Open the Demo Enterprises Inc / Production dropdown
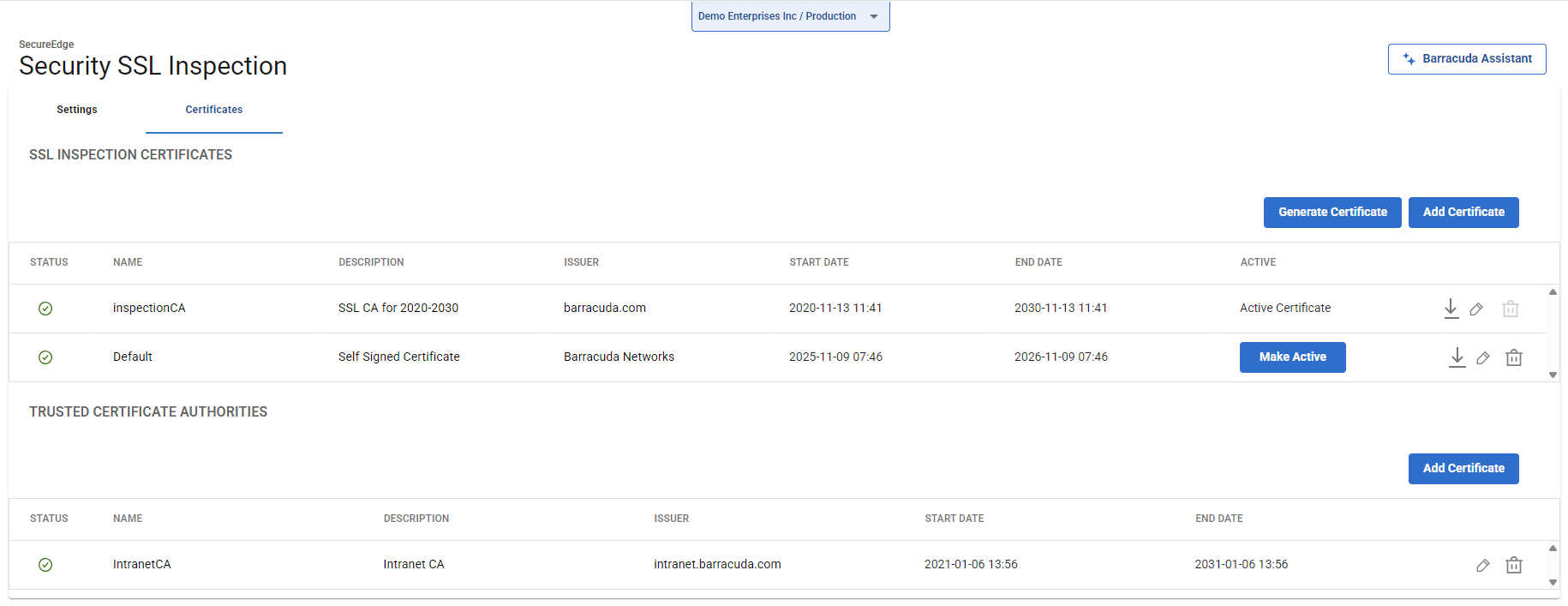This screenshot has height=606, width=1568. (x=790, y=16)
